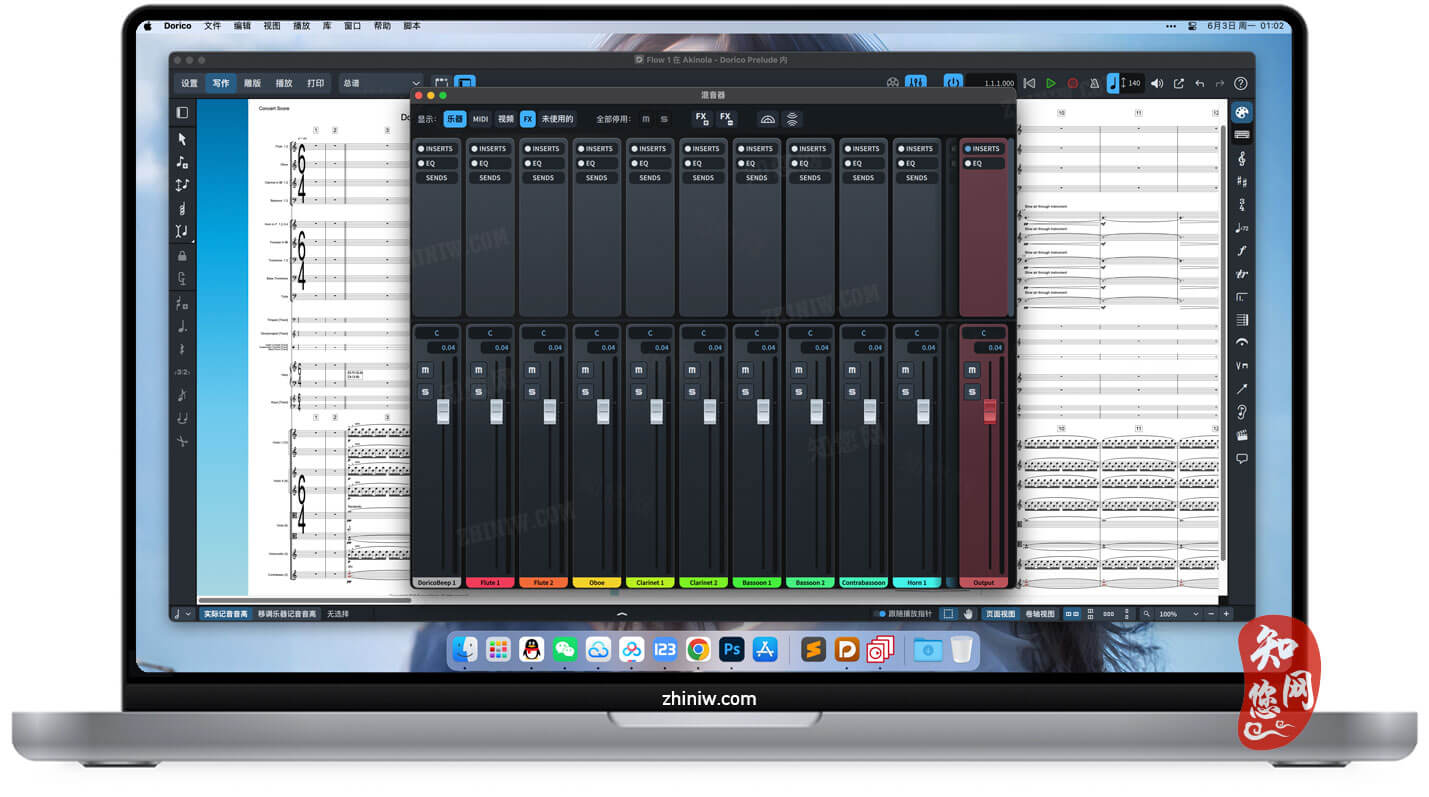Screen dimensions: 1429x797
Task: Select the arrow pointer tool in left toolbox
Action: (182, 139)
